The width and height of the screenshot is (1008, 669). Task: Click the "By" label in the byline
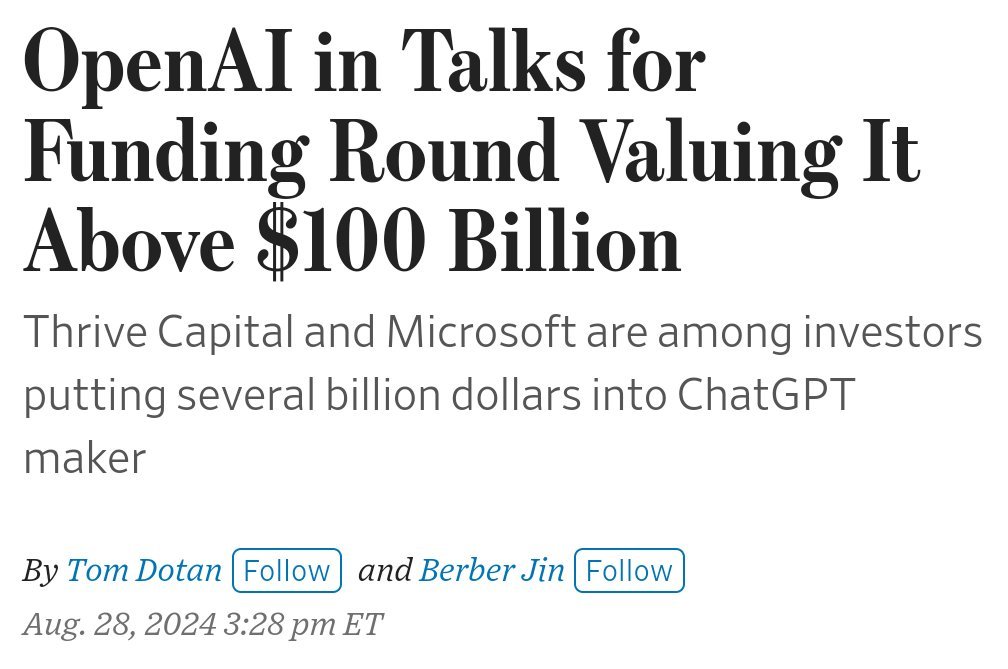pos(40,571)
